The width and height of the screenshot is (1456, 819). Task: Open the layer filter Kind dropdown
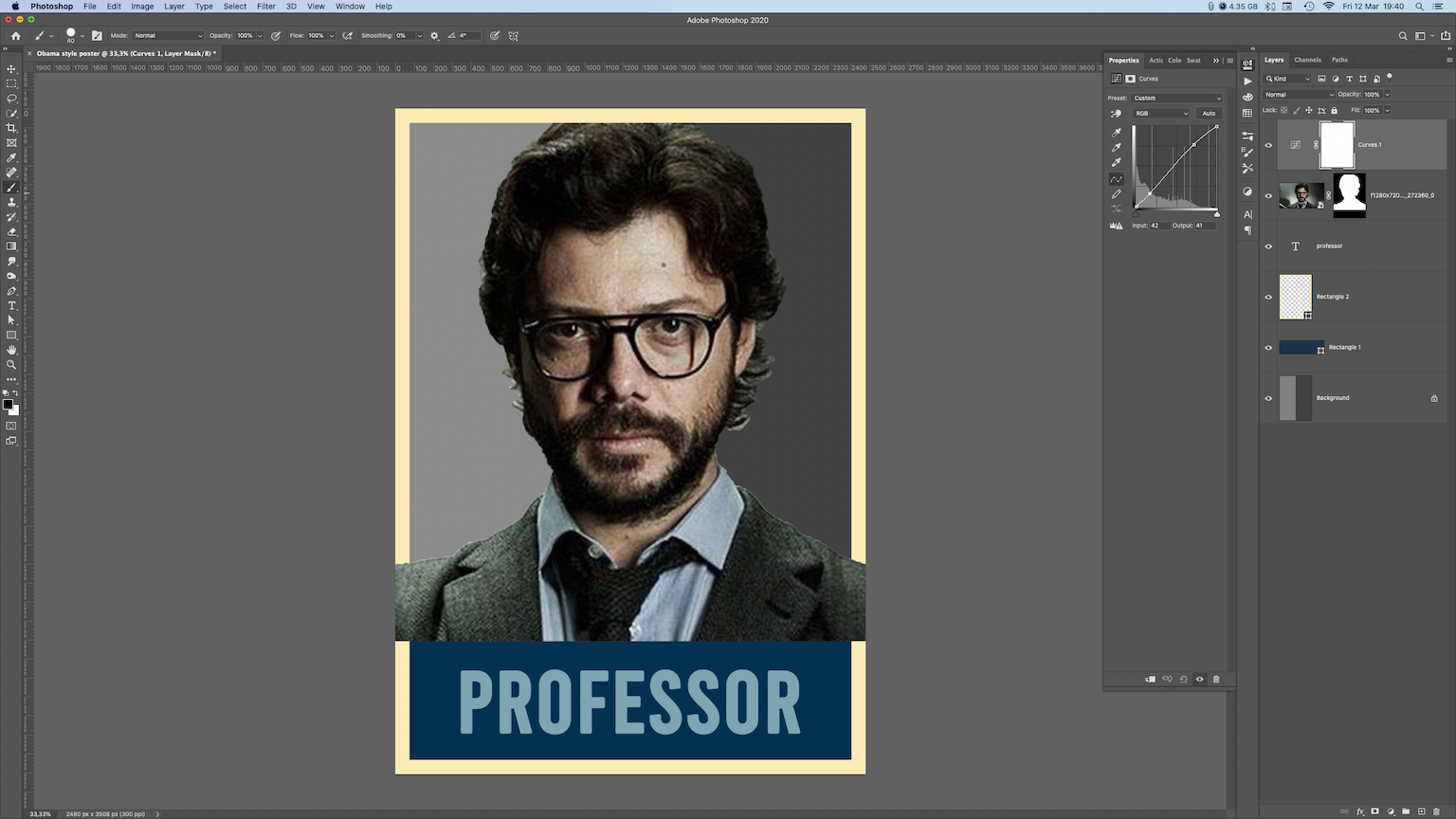tap(1287, 79)
